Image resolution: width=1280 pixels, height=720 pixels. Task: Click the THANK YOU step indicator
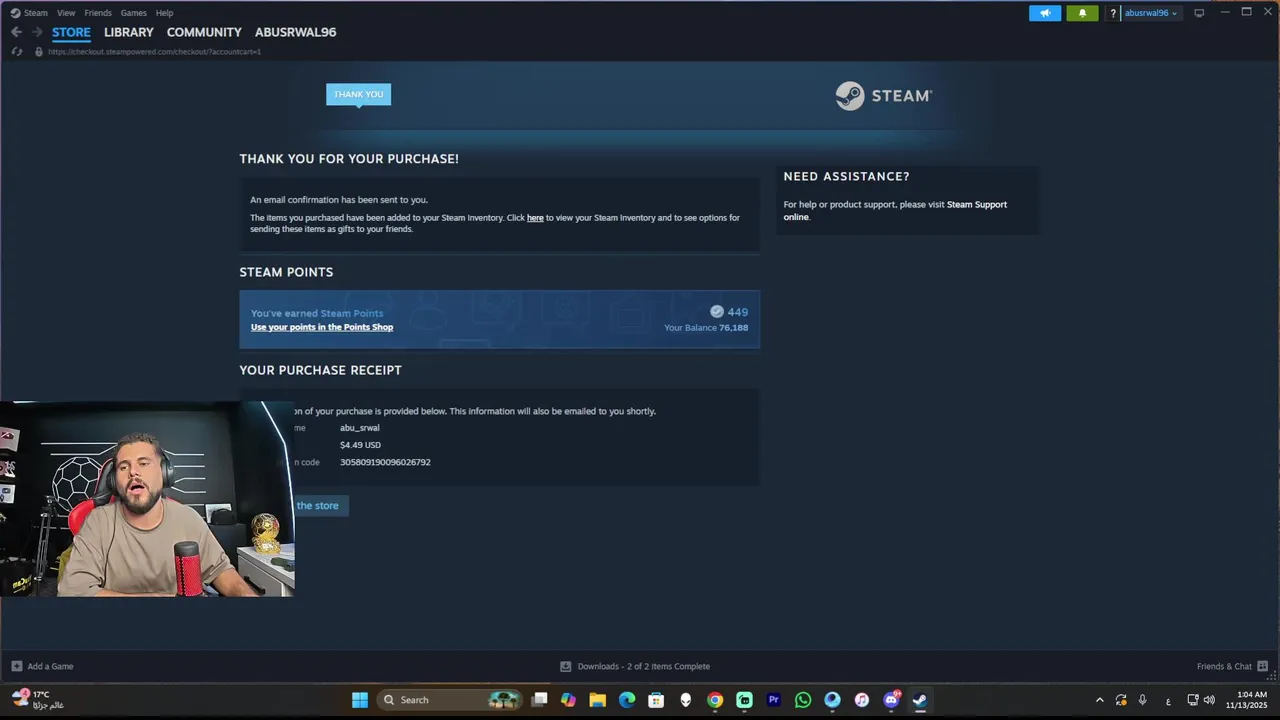tap(358, 94)
